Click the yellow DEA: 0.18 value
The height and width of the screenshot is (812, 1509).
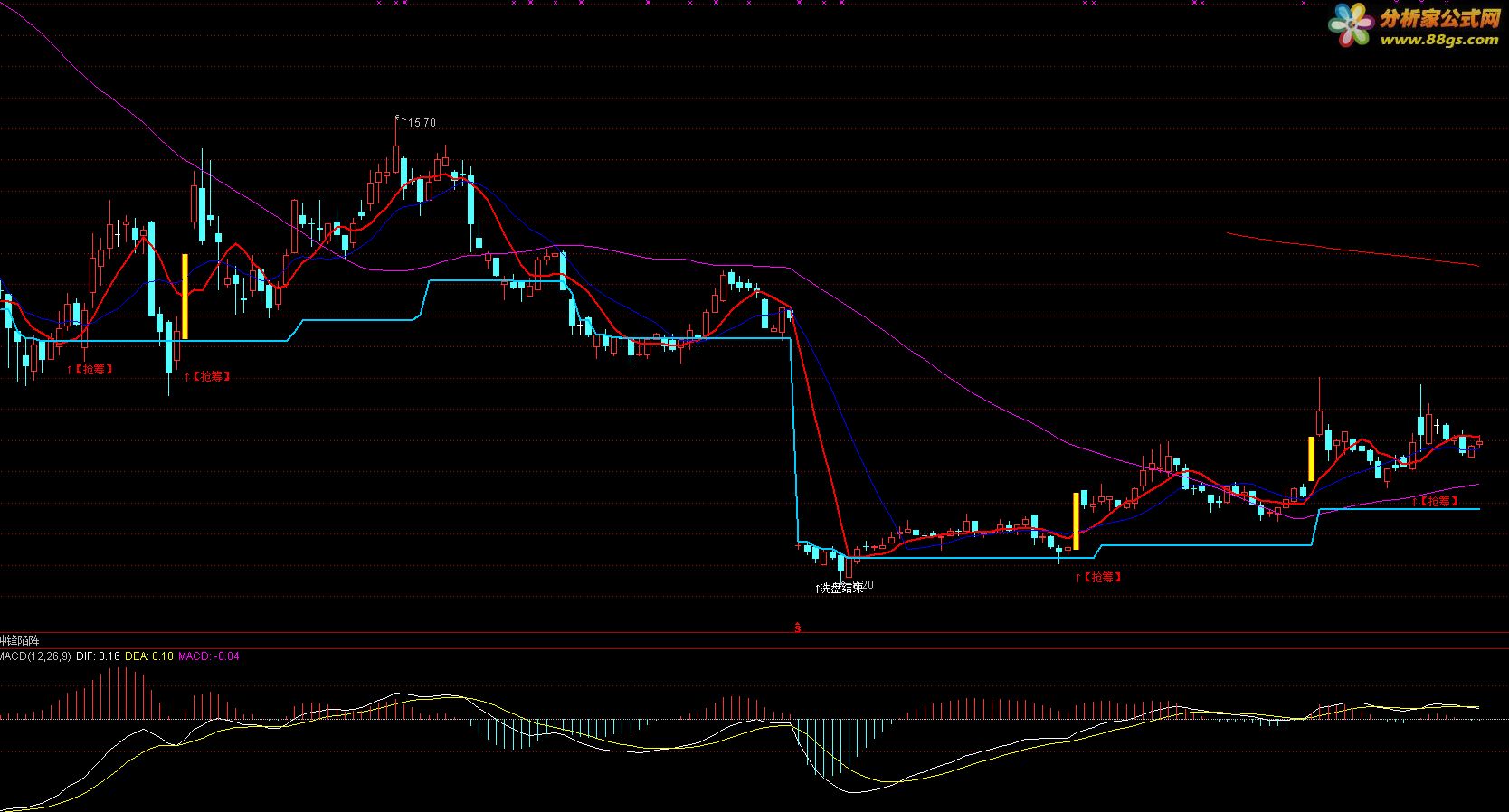pyautogui.click(x=149, y=656)
